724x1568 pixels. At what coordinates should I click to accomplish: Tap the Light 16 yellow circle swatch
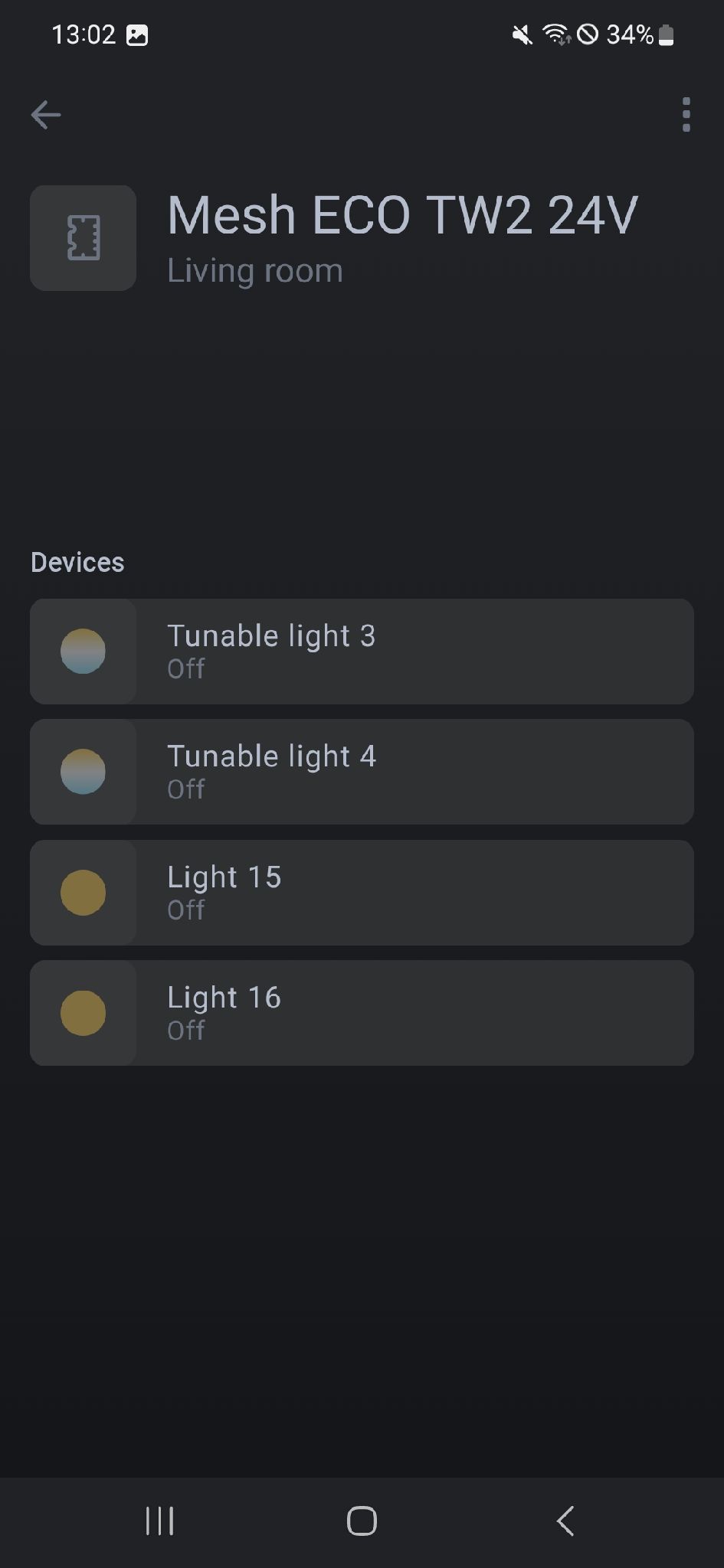[83, 1013]
